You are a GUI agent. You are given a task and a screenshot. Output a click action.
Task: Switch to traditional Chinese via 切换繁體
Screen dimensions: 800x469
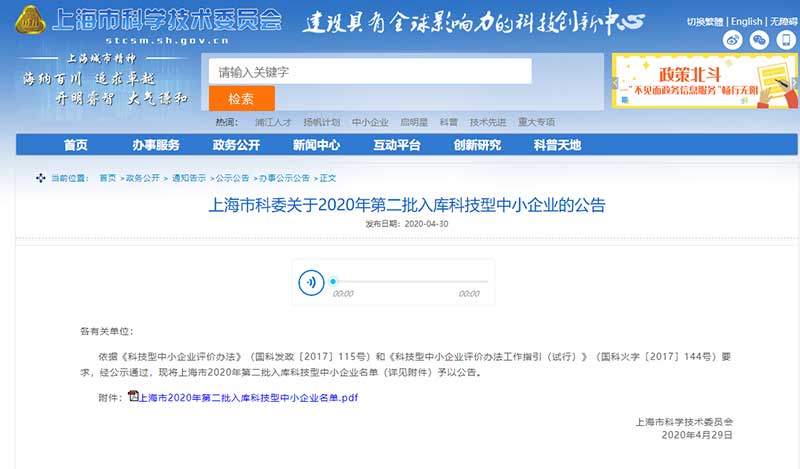point(706,21)
